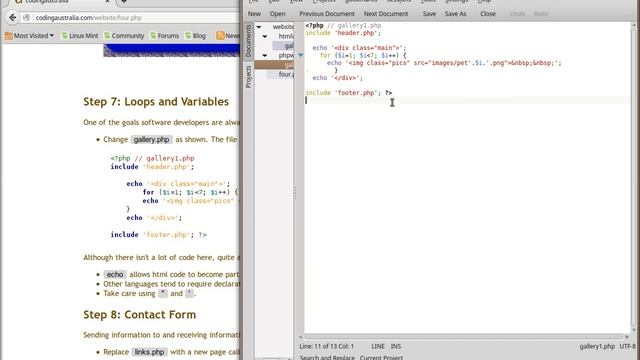Collapse the html folder node
The image size is (640, 360).
point(265,36)
